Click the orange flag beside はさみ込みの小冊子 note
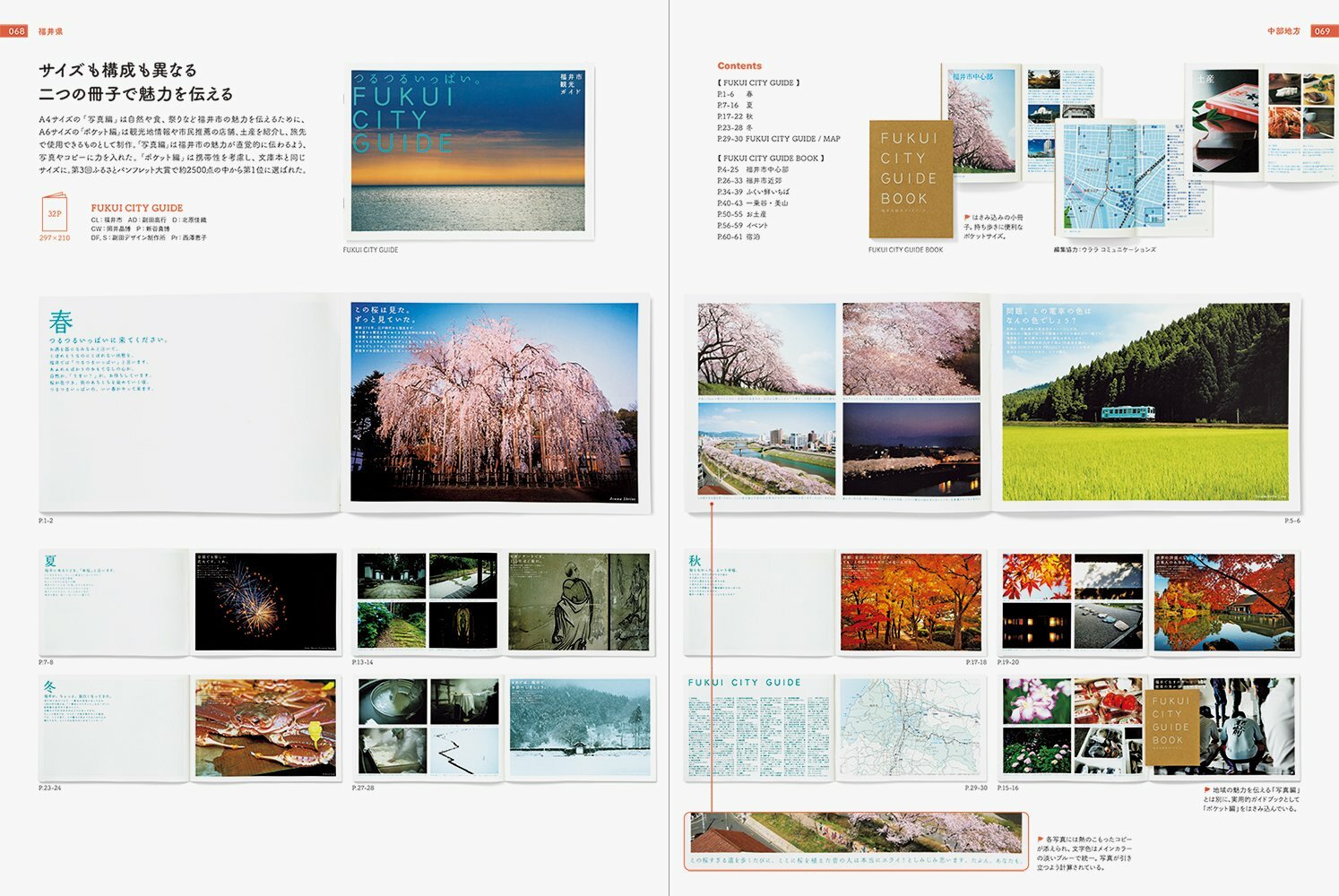 [x=967, y=218]
